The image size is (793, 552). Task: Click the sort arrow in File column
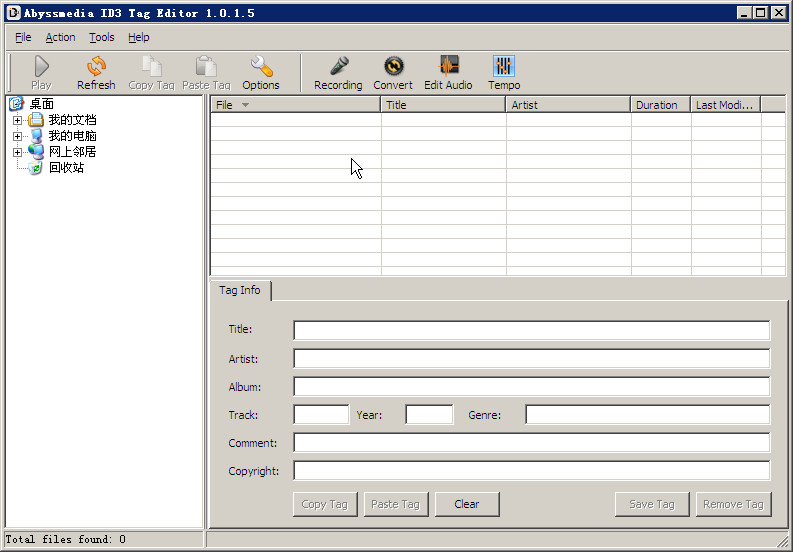pos(245,105)
